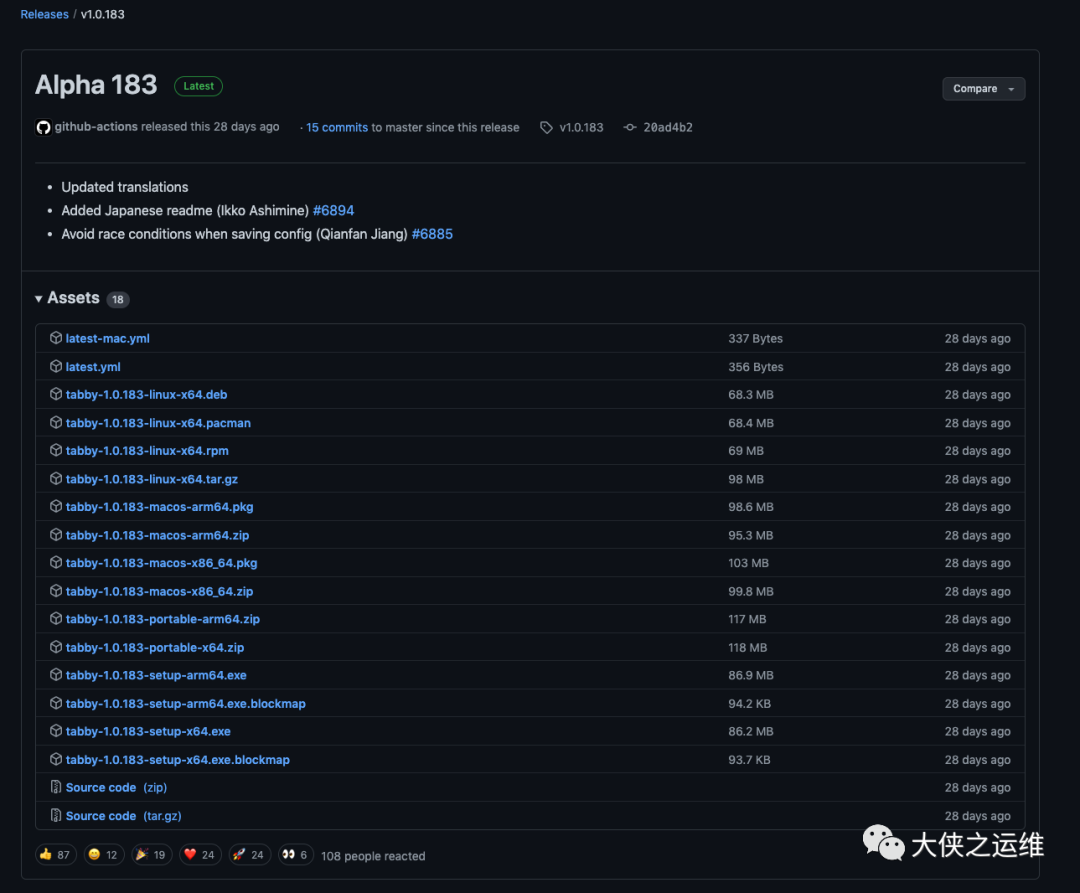Click the 108 people reacted text

tap(373, 856)
